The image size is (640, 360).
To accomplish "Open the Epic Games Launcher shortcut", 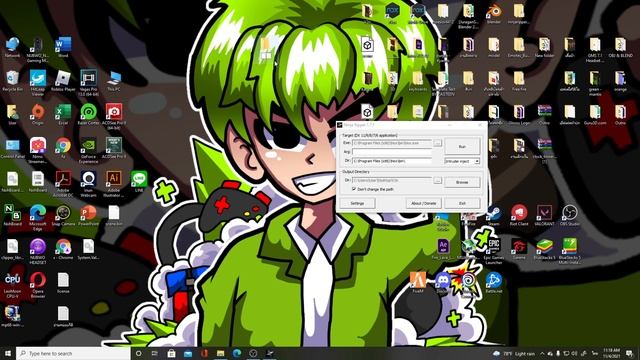I will click(494, 251).
